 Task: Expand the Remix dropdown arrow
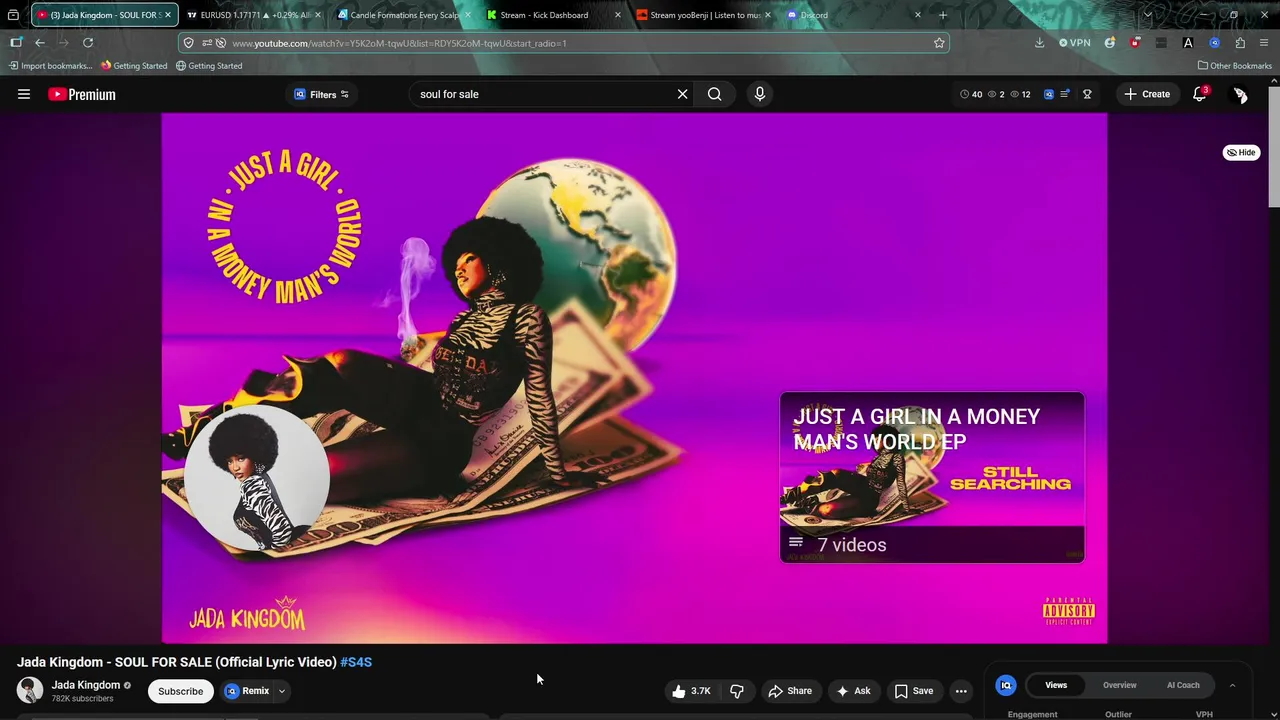(x=282, y=691)
